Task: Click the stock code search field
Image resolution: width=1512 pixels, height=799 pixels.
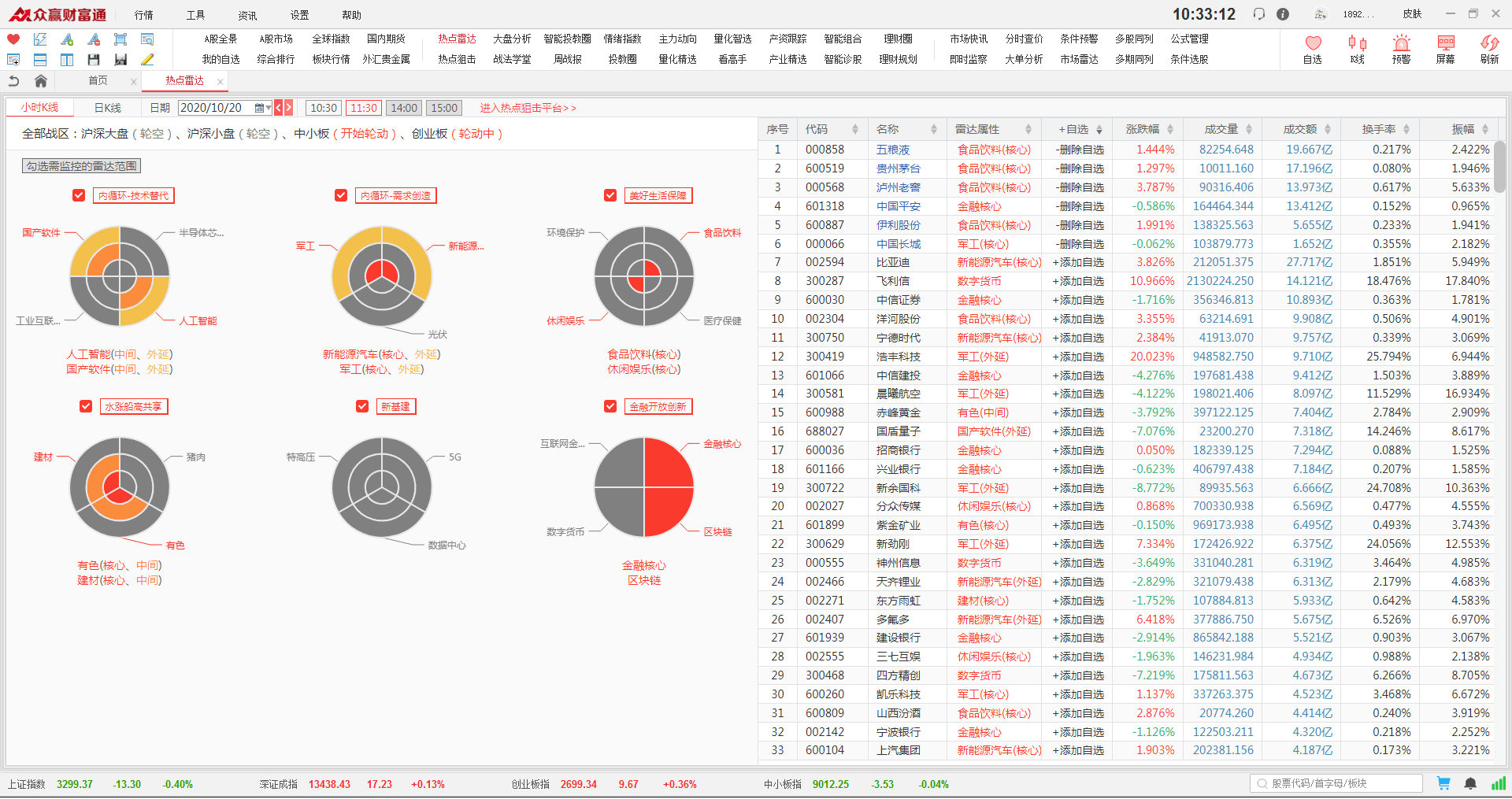Action: coord(1336,783)
